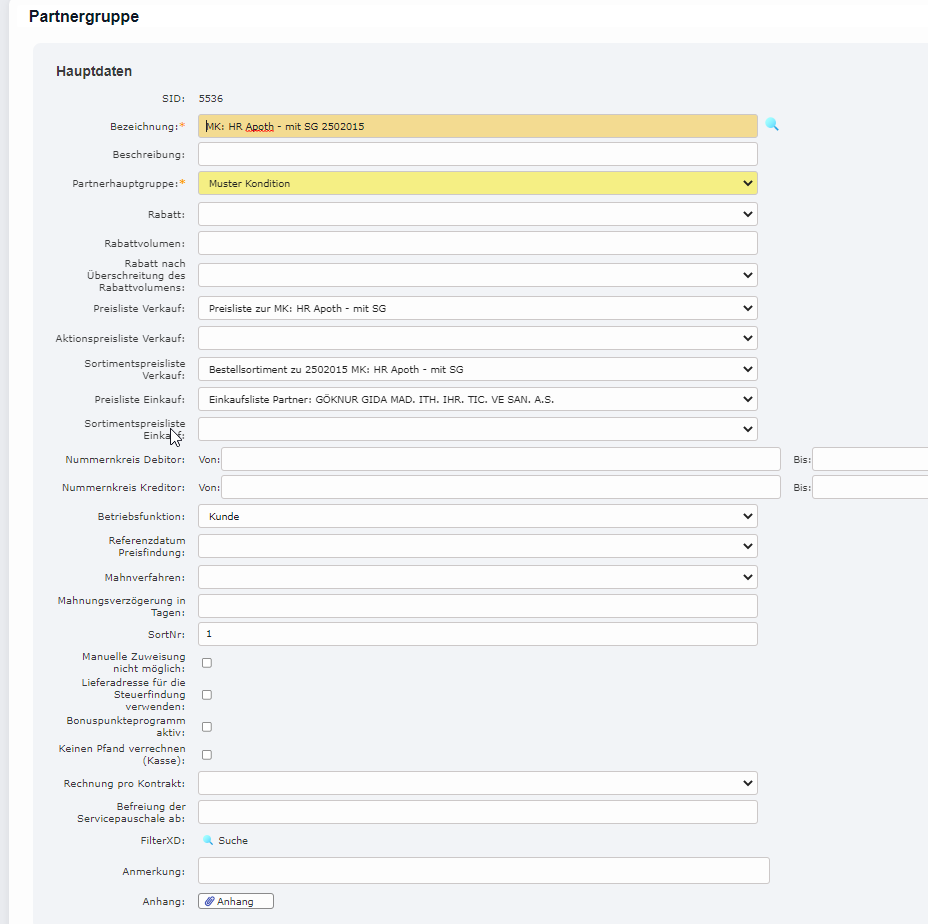Open the Preisliste Verkauf dropdown

[x=477, y=308]
